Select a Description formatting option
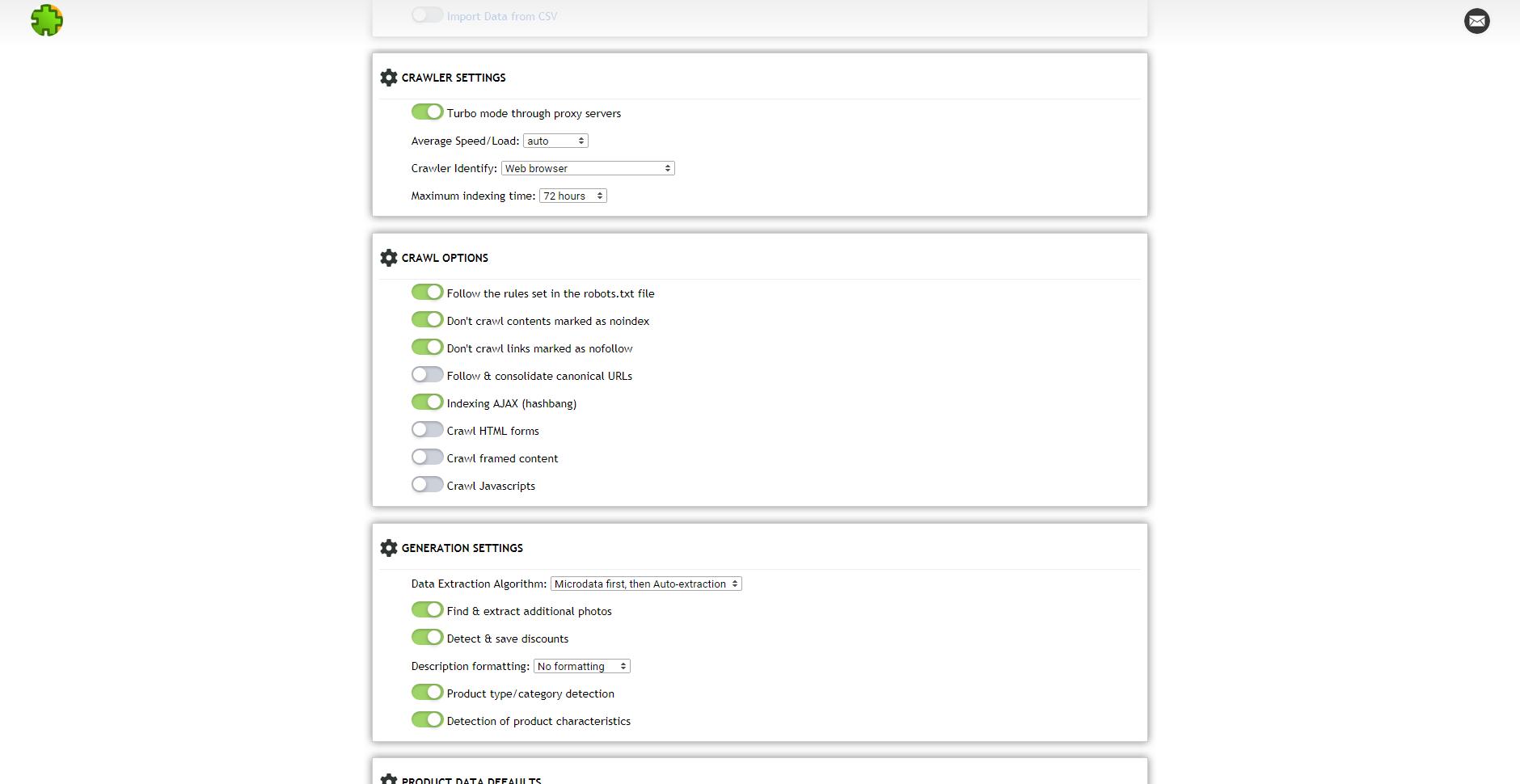 581,666
